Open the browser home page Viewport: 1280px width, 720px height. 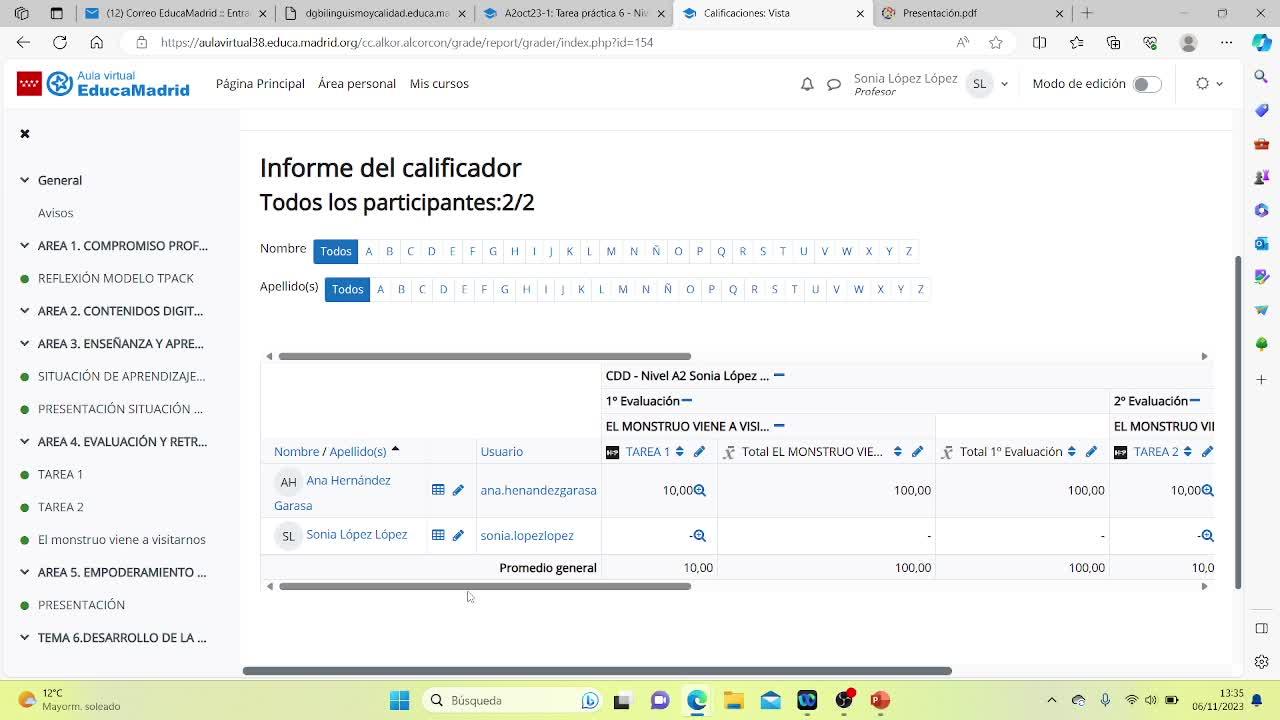coord(96,42)
